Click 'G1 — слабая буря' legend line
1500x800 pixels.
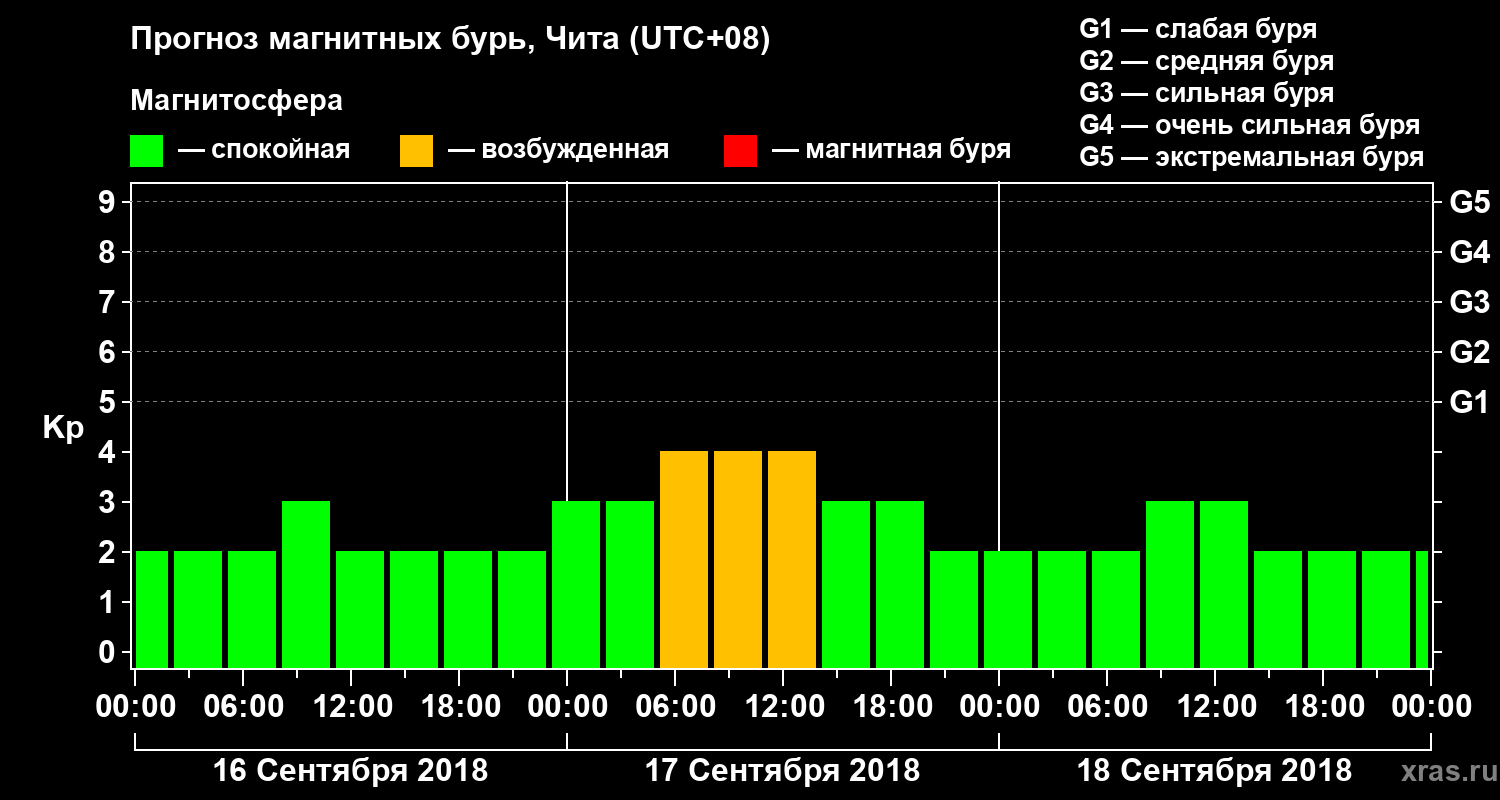[x=1198, y=29]
